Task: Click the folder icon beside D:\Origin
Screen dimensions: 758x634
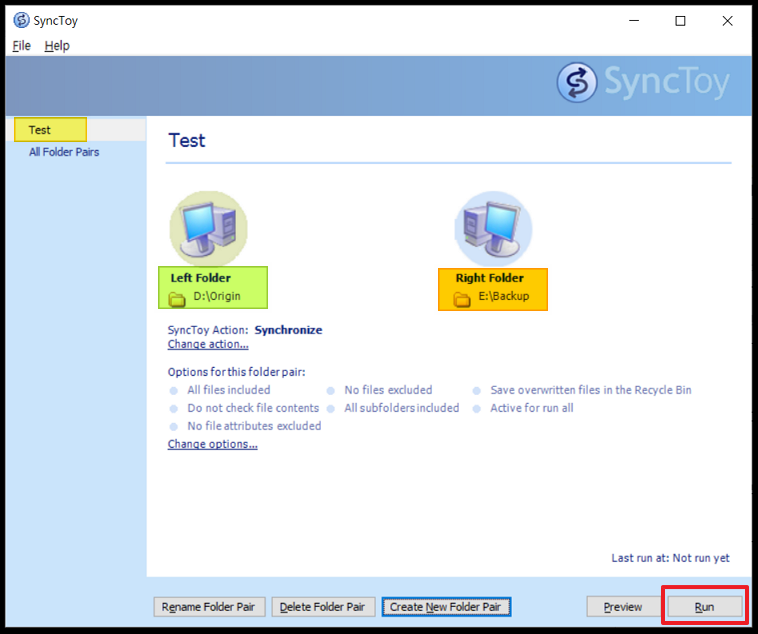Action: [x=177, y=299]
